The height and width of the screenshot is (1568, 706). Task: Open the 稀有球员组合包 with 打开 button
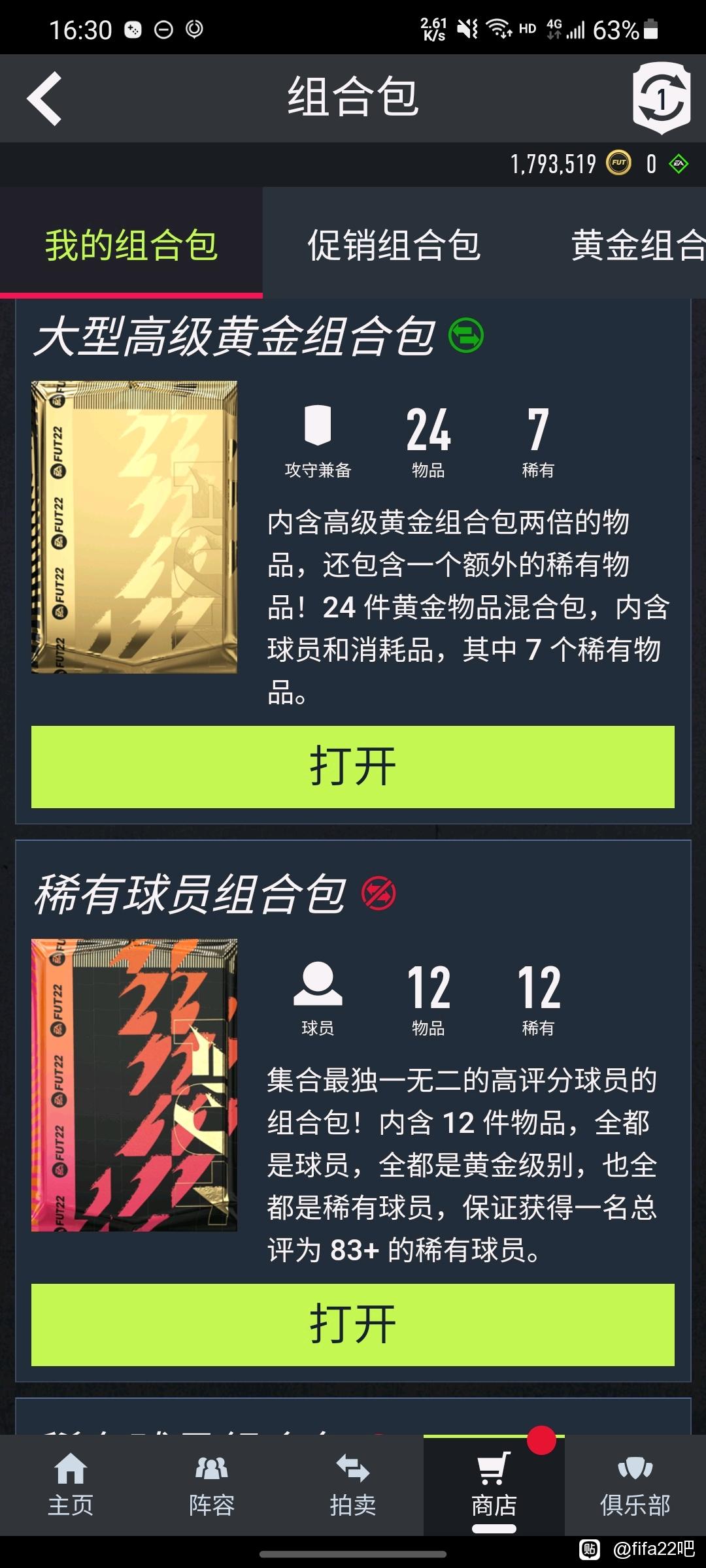[353, 1325]
